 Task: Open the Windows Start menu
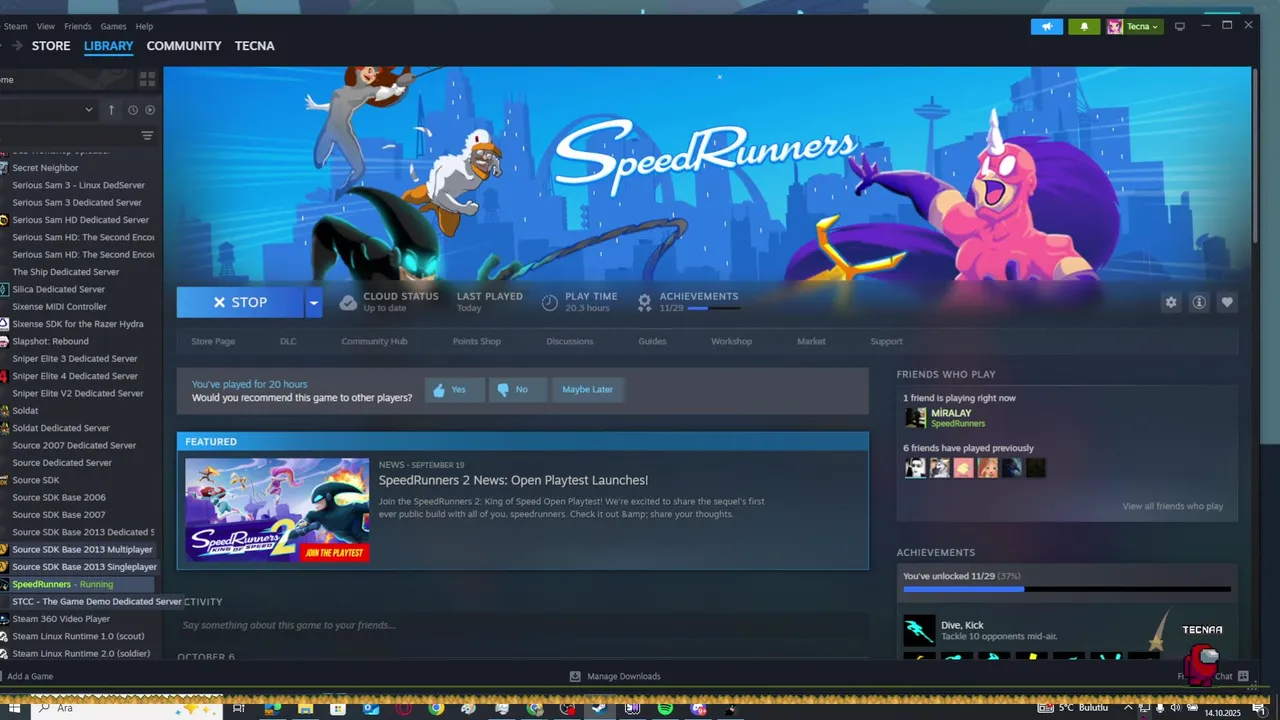click(14, 709)
